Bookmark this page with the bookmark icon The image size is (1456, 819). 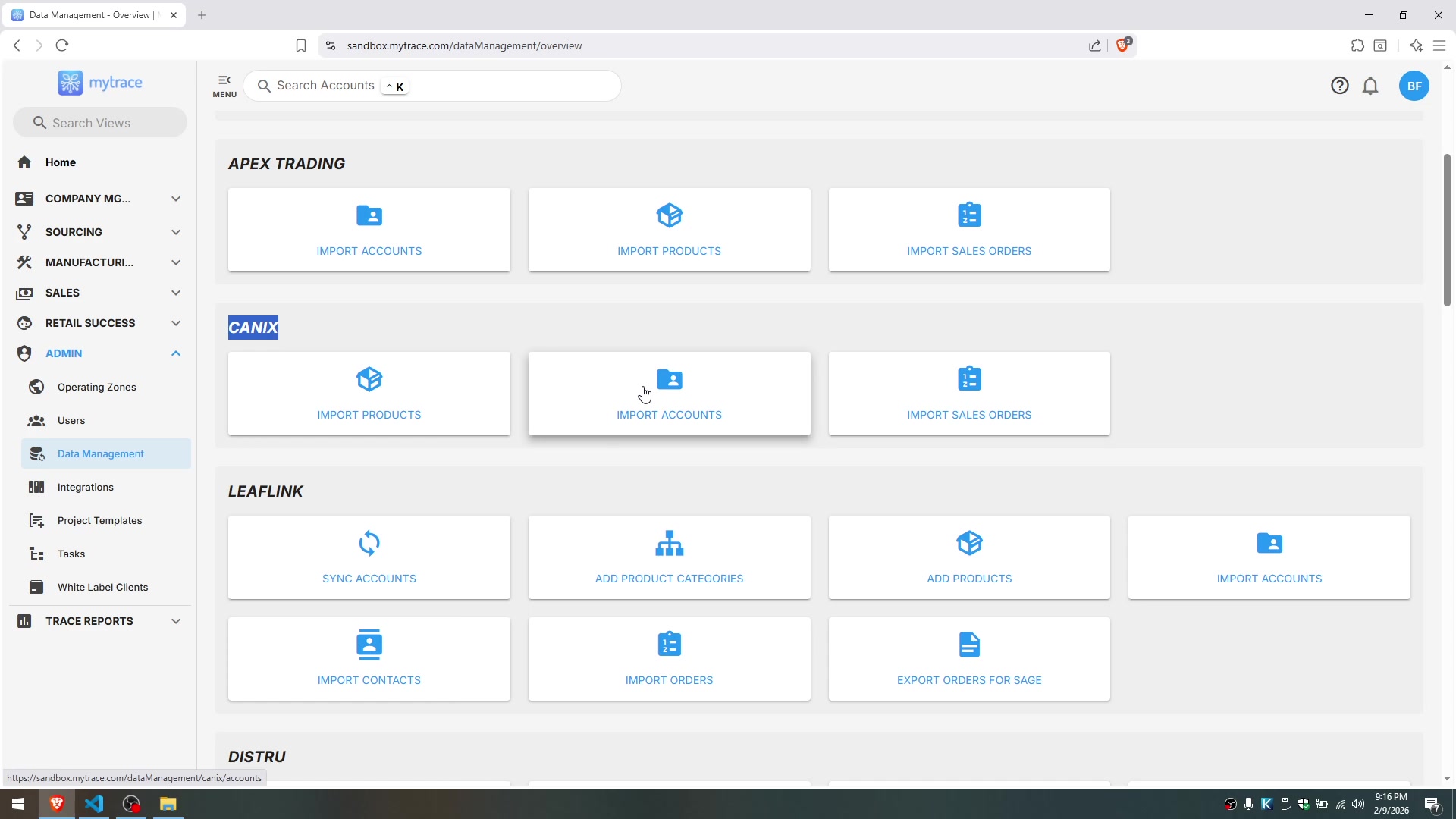point(301,45)
